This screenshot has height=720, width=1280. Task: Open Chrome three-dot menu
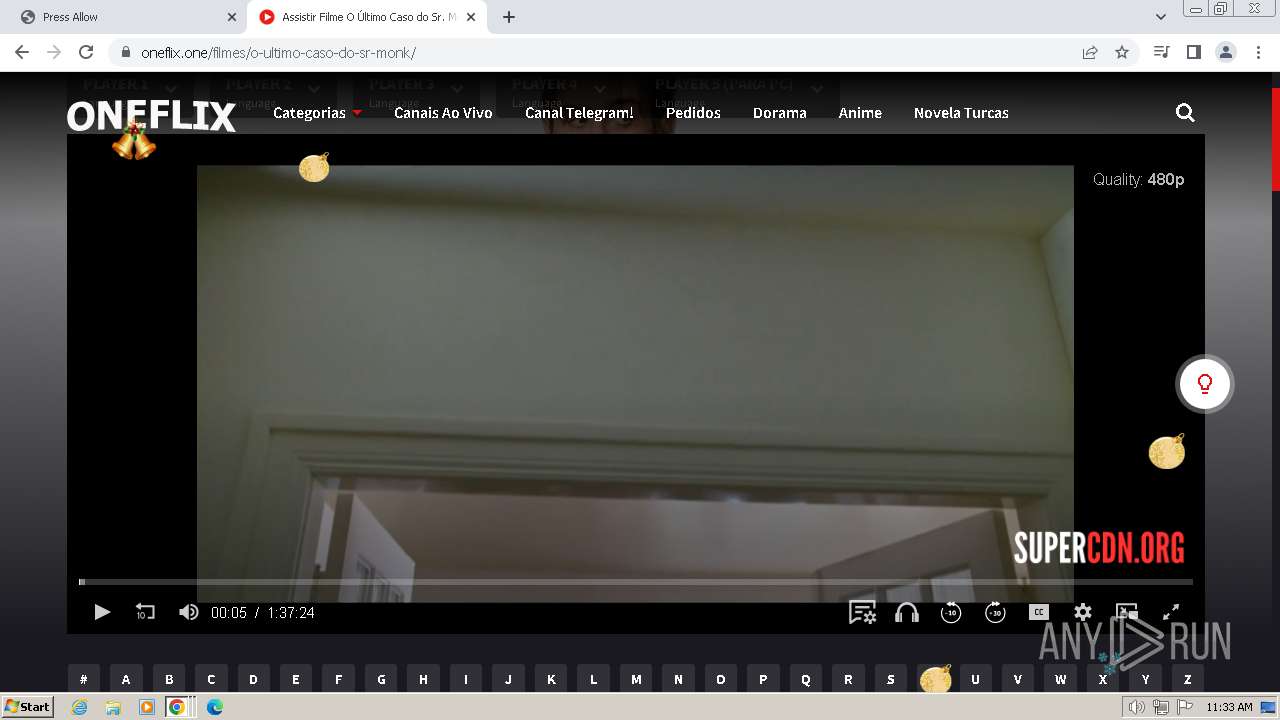(x=1257, y=52)
